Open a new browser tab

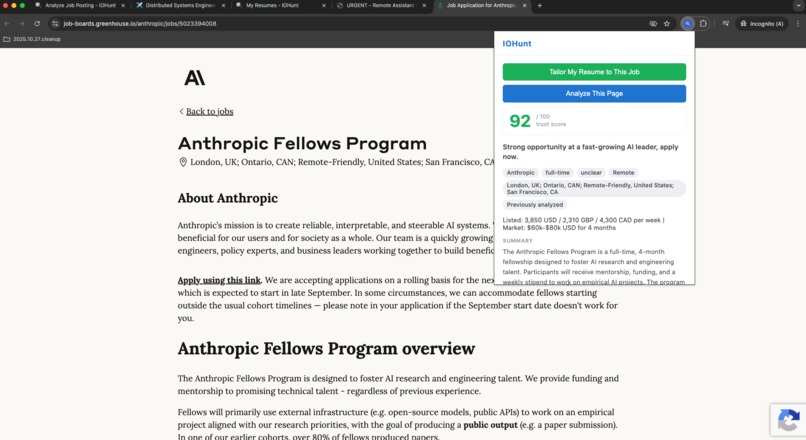[540, 6]
